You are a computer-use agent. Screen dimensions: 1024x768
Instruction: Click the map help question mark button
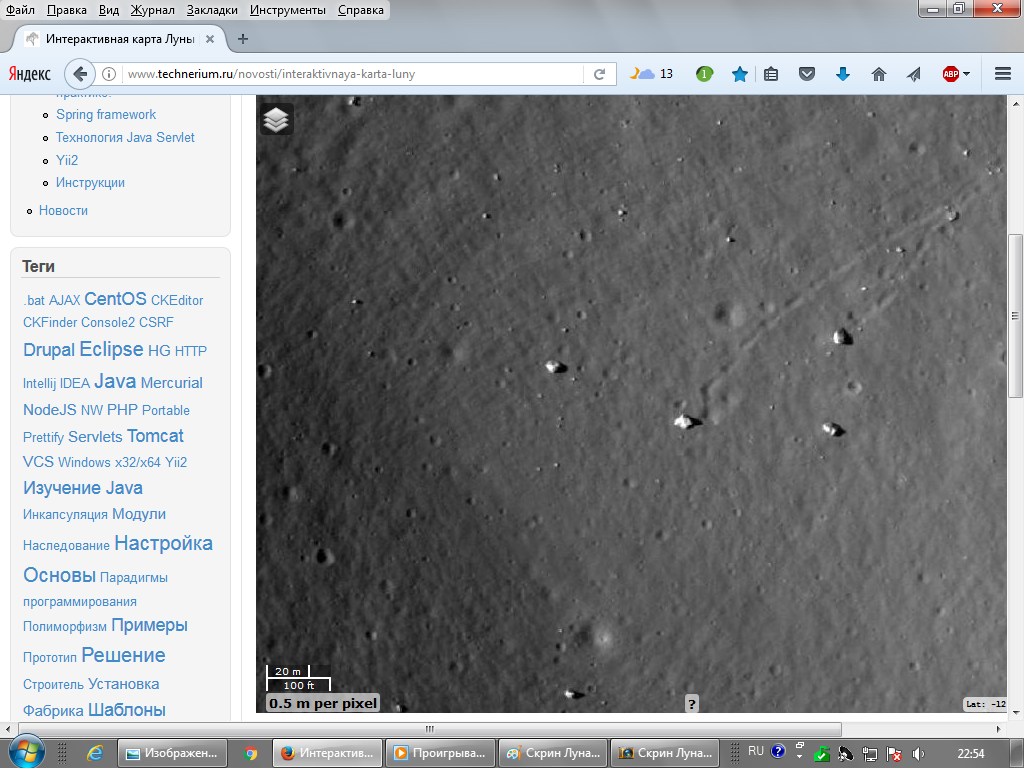click(692, 703)
